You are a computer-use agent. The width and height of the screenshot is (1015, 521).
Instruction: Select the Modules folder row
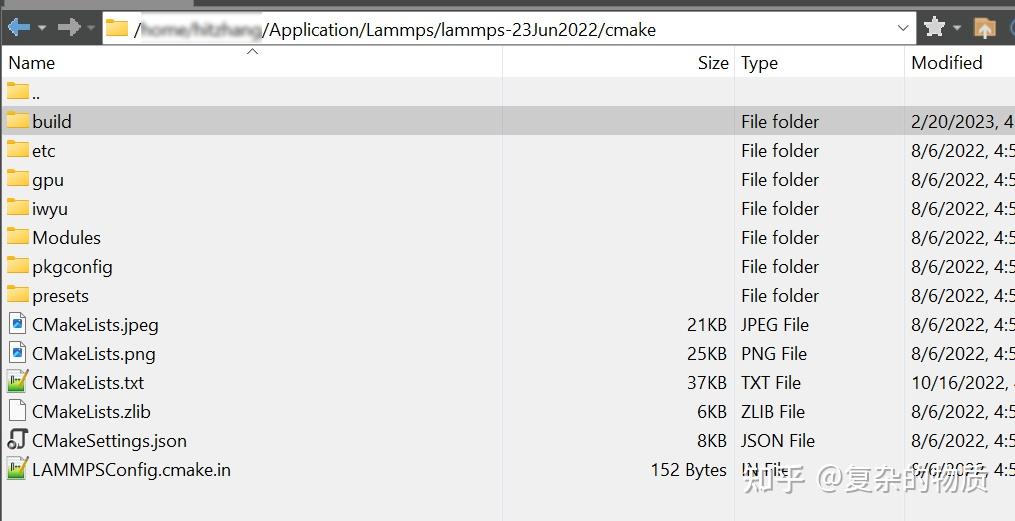coord(66,237)
